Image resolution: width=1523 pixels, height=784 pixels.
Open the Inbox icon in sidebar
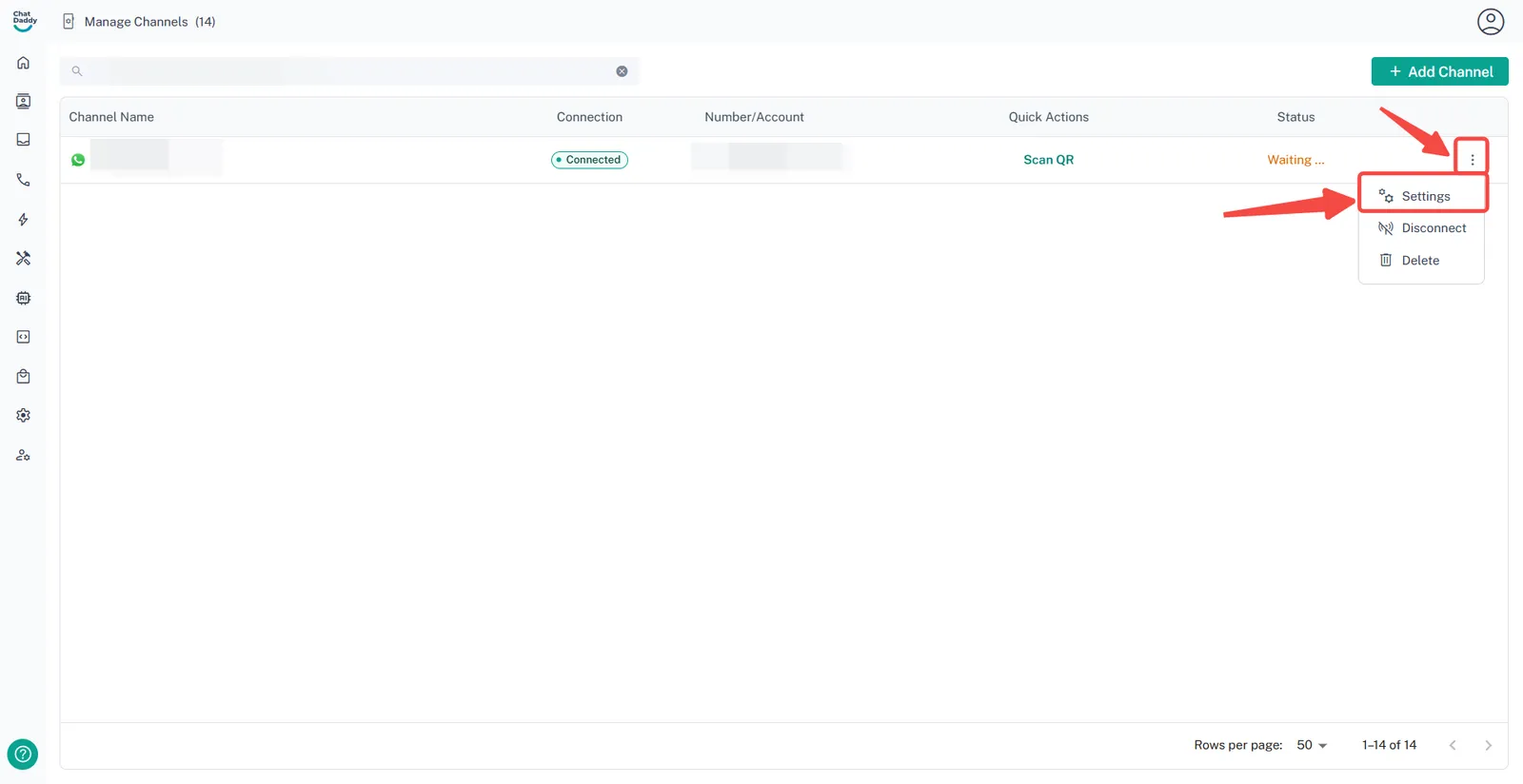(23, 140)
